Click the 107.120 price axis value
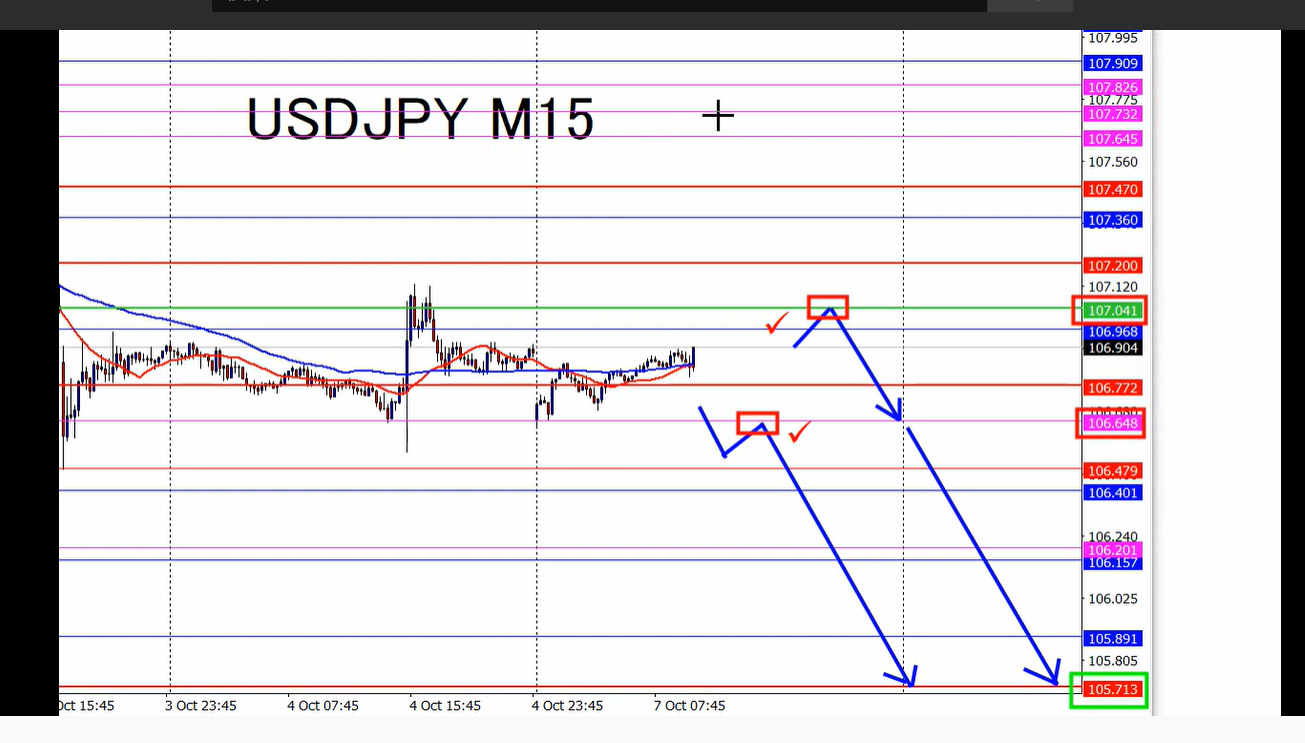 pyautogui.click(x=1113, y=287)
